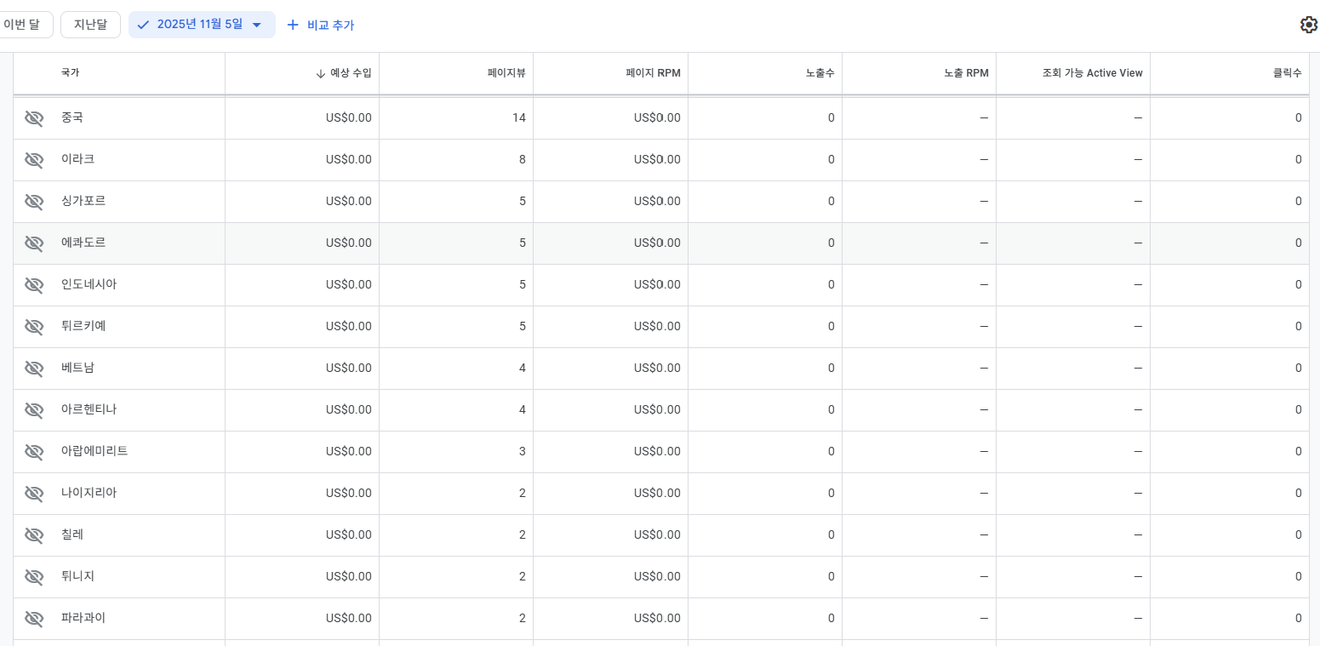The height and width of the screenshot is (646, 1320).
Task: Click the eye-off icon beside 인도네시아
Action: click(34, 285)
